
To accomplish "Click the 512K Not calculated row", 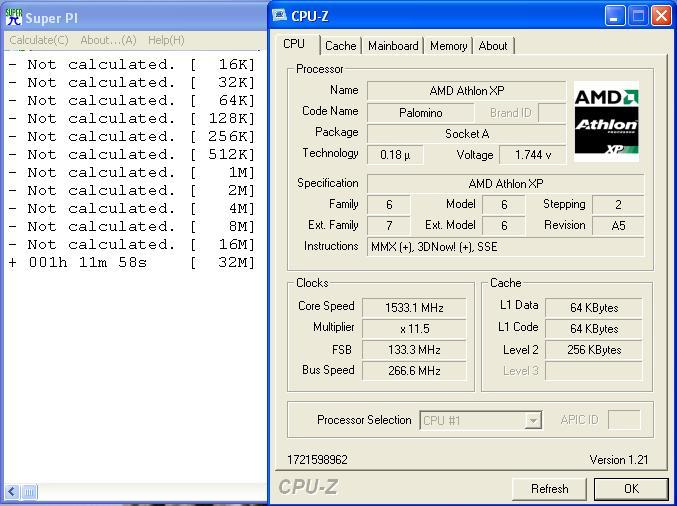I will (132, 155).
